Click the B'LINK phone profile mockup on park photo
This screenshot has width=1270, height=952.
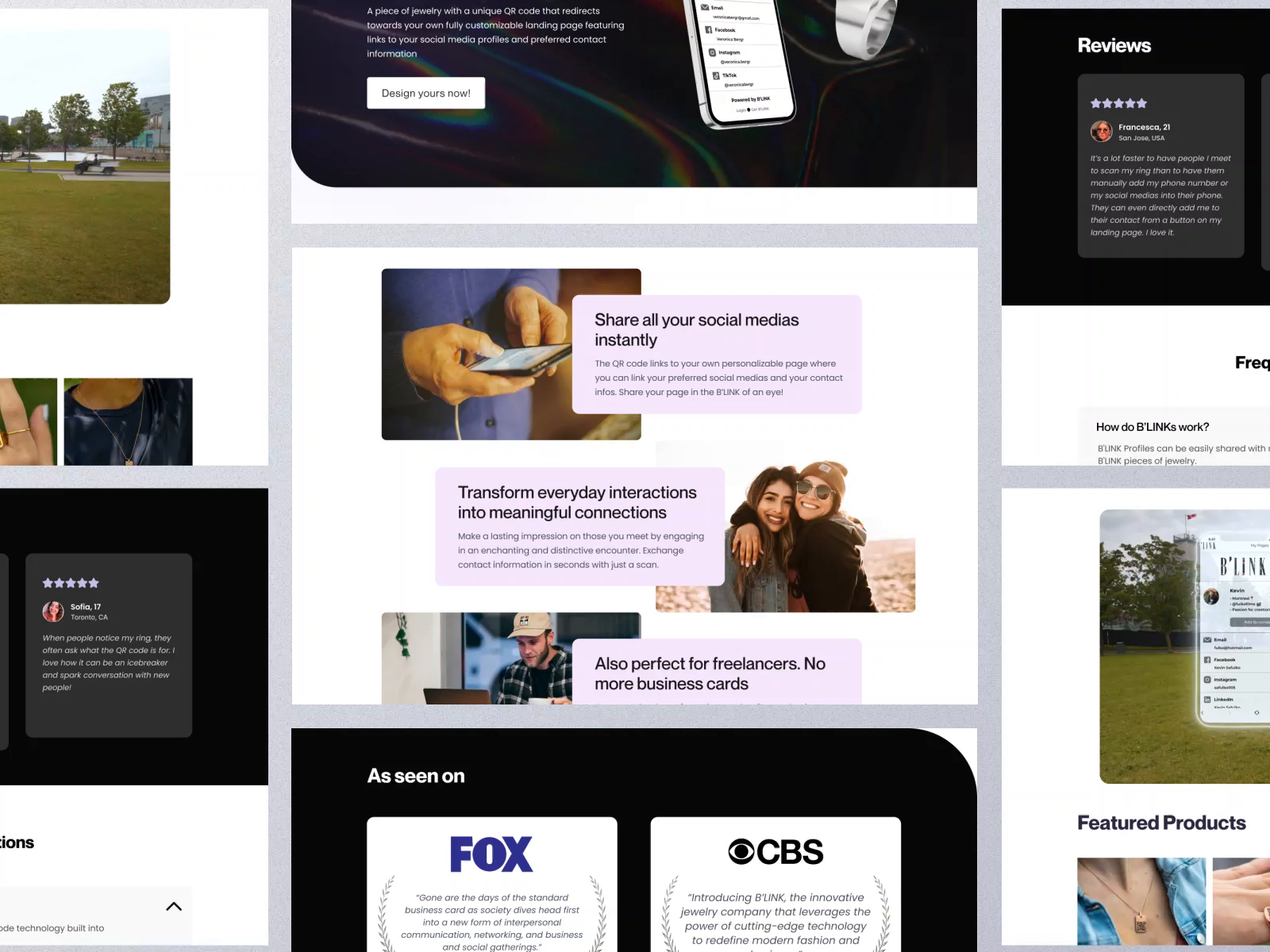coord(1234,631)
